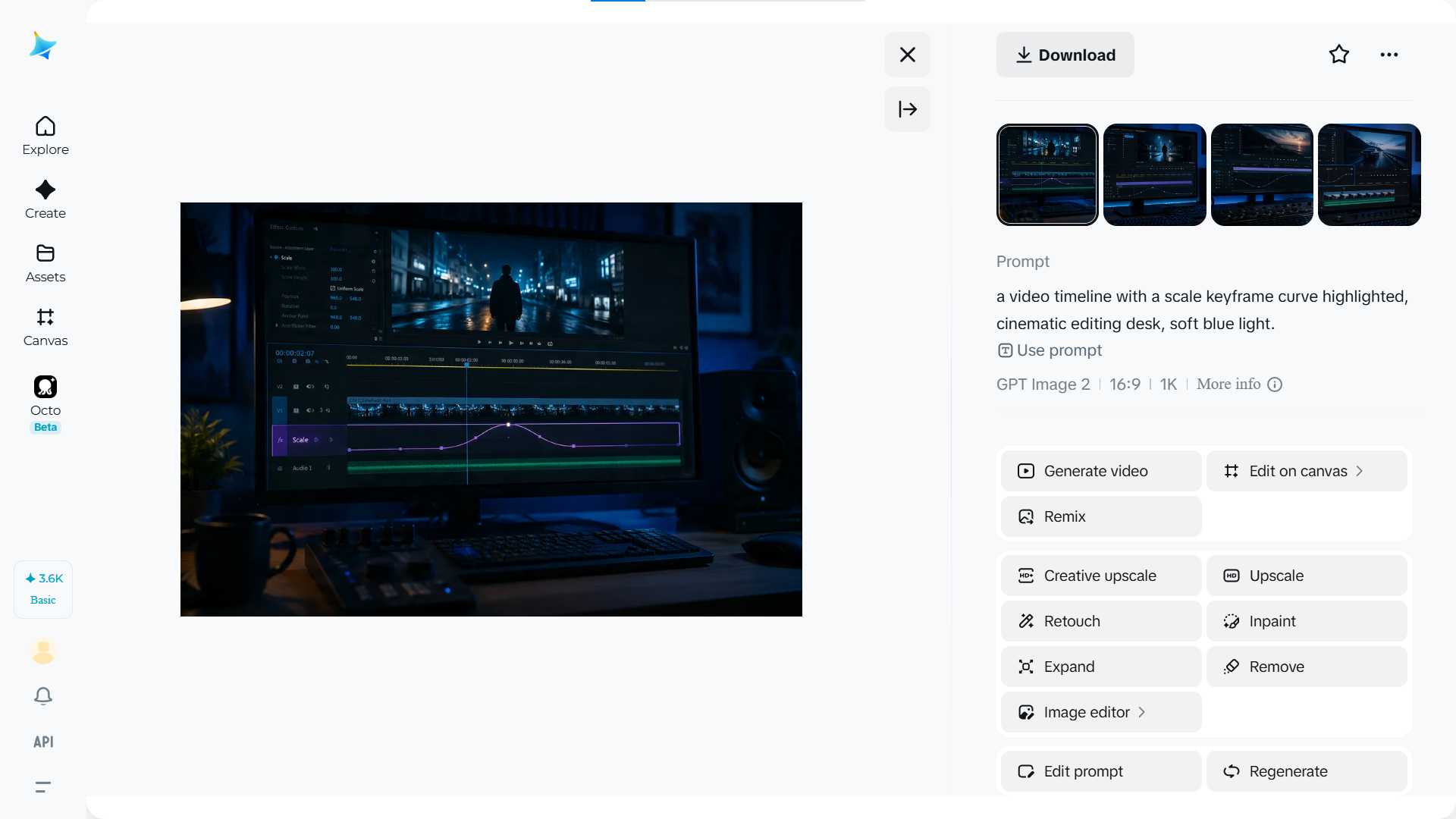Start Creative upscale

click(x=1101, y=576)
